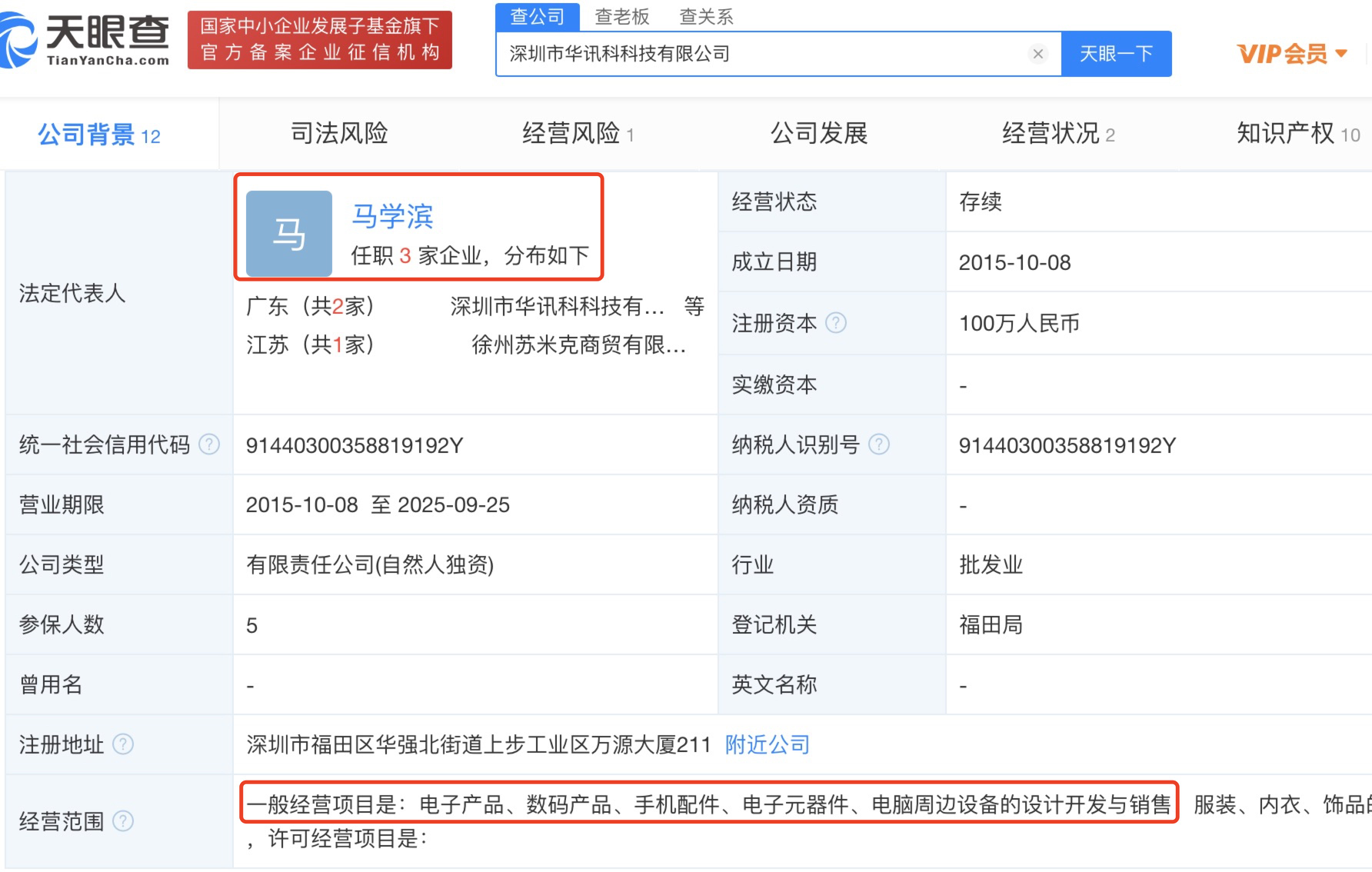Open the 马学滨 person profile link
This screenshot has width=1372, height=872.
tap(394, 216)
